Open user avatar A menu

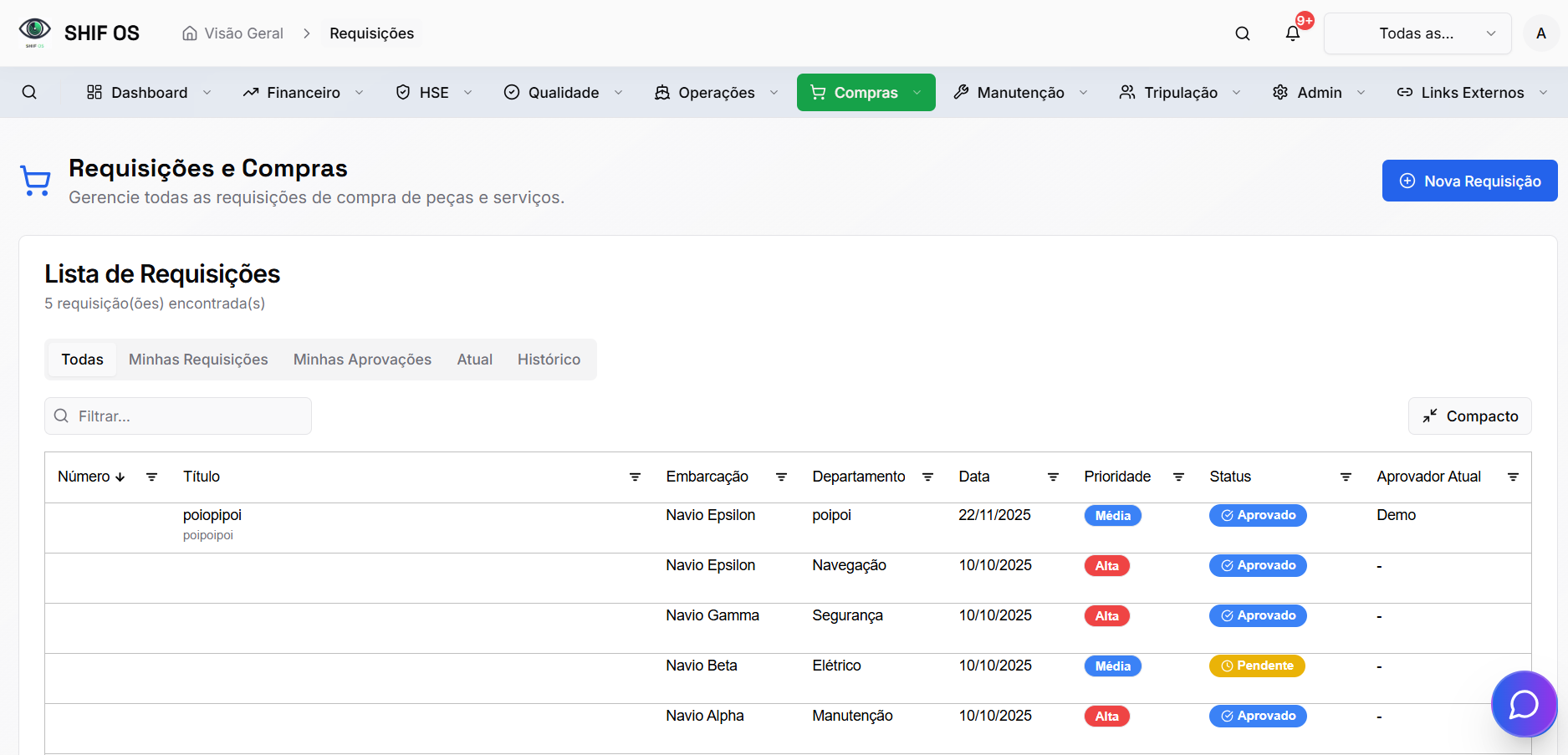pos(1540,33)
